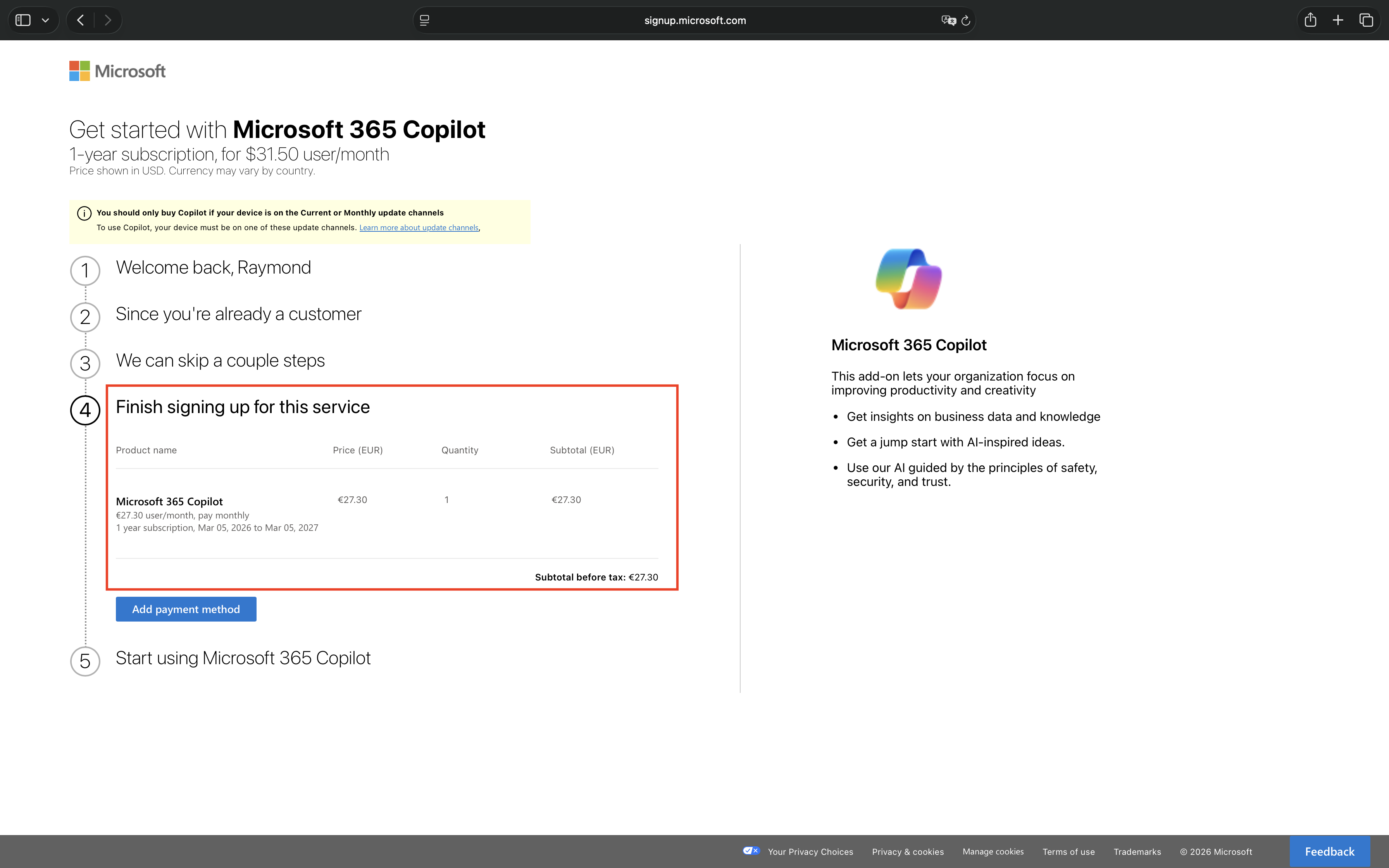
Task: Toggle the Safari sidebar icon
Action: [x=23, y=20]
